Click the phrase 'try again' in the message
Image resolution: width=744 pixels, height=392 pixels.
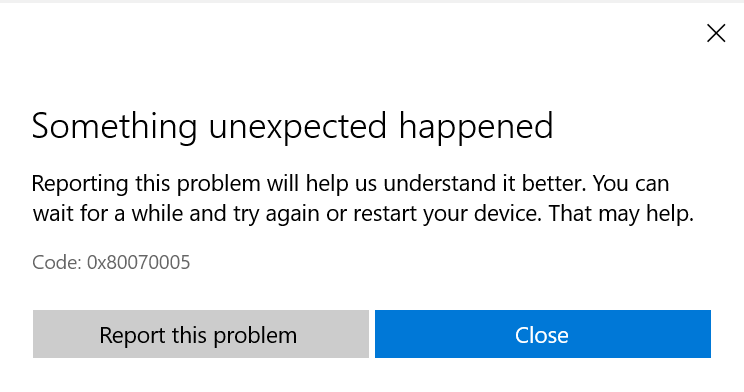[x=276, y=215]
